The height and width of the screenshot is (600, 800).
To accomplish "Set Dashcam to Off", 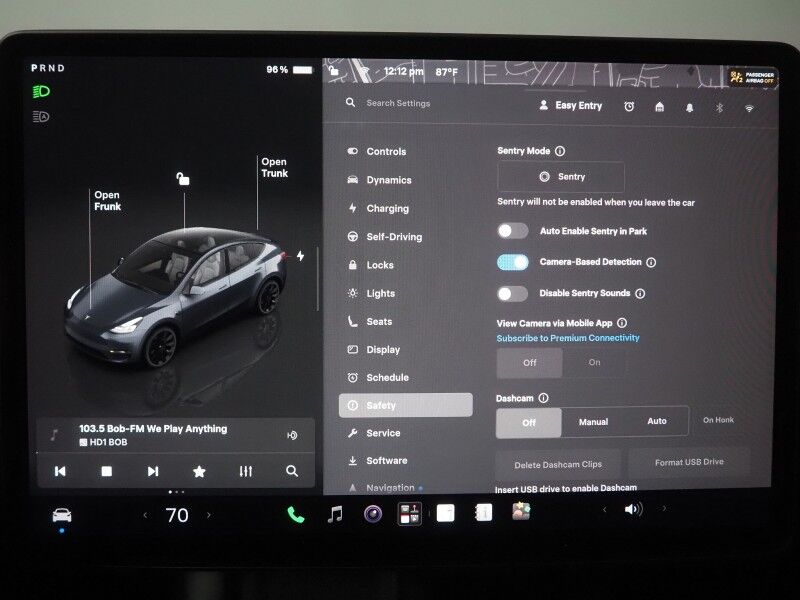I will tap(529, 422).
